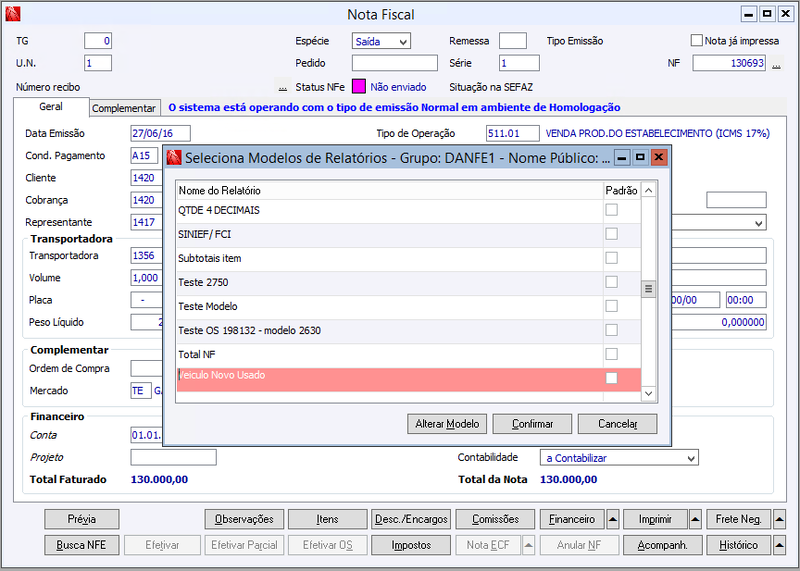Screen dimensions: 800x571
Task: Click the Série input field
Action: pyautogui.click(x=519, y=63)
